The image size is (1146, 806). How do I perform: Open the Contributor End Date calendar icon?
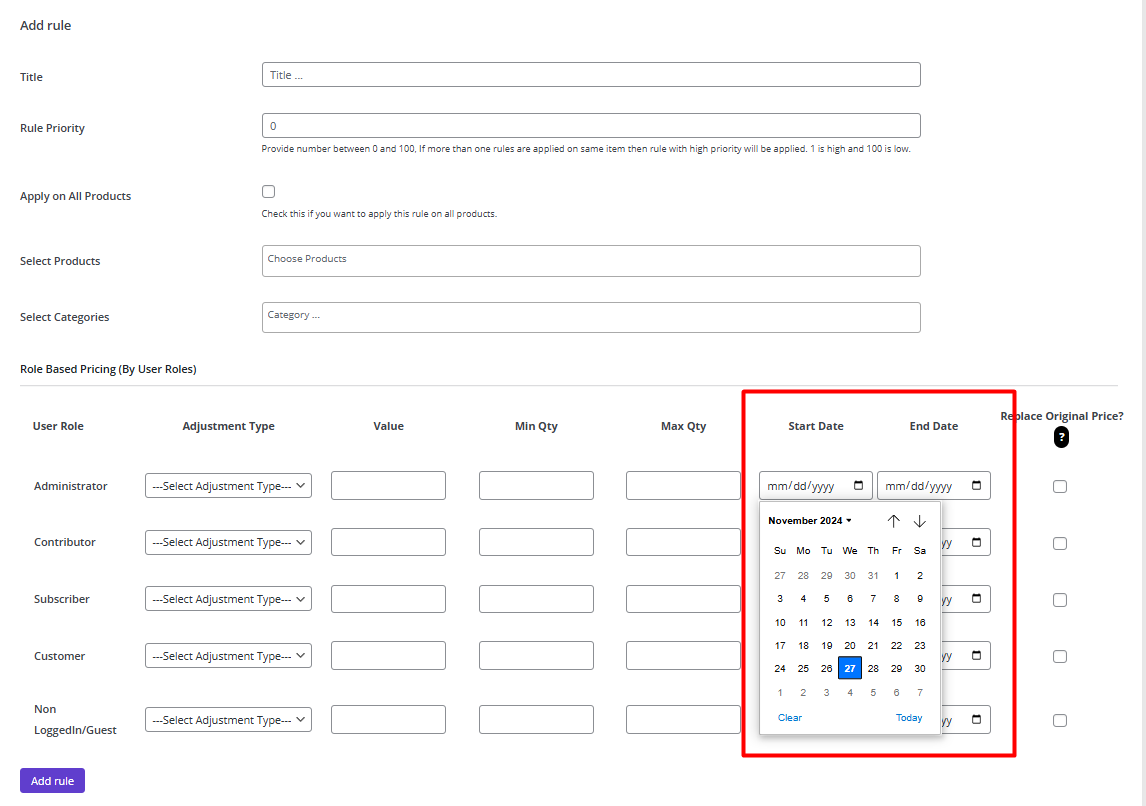point(976,543)
